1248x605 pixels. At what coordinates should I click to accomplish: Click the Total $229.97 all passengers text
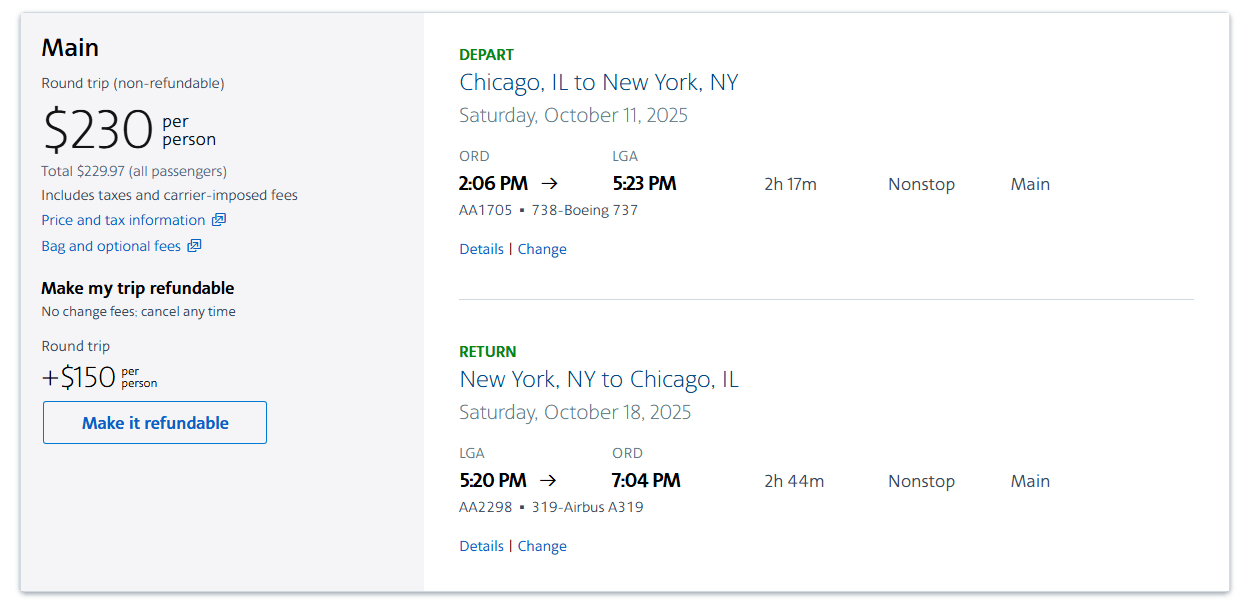(x=134, y=171)
